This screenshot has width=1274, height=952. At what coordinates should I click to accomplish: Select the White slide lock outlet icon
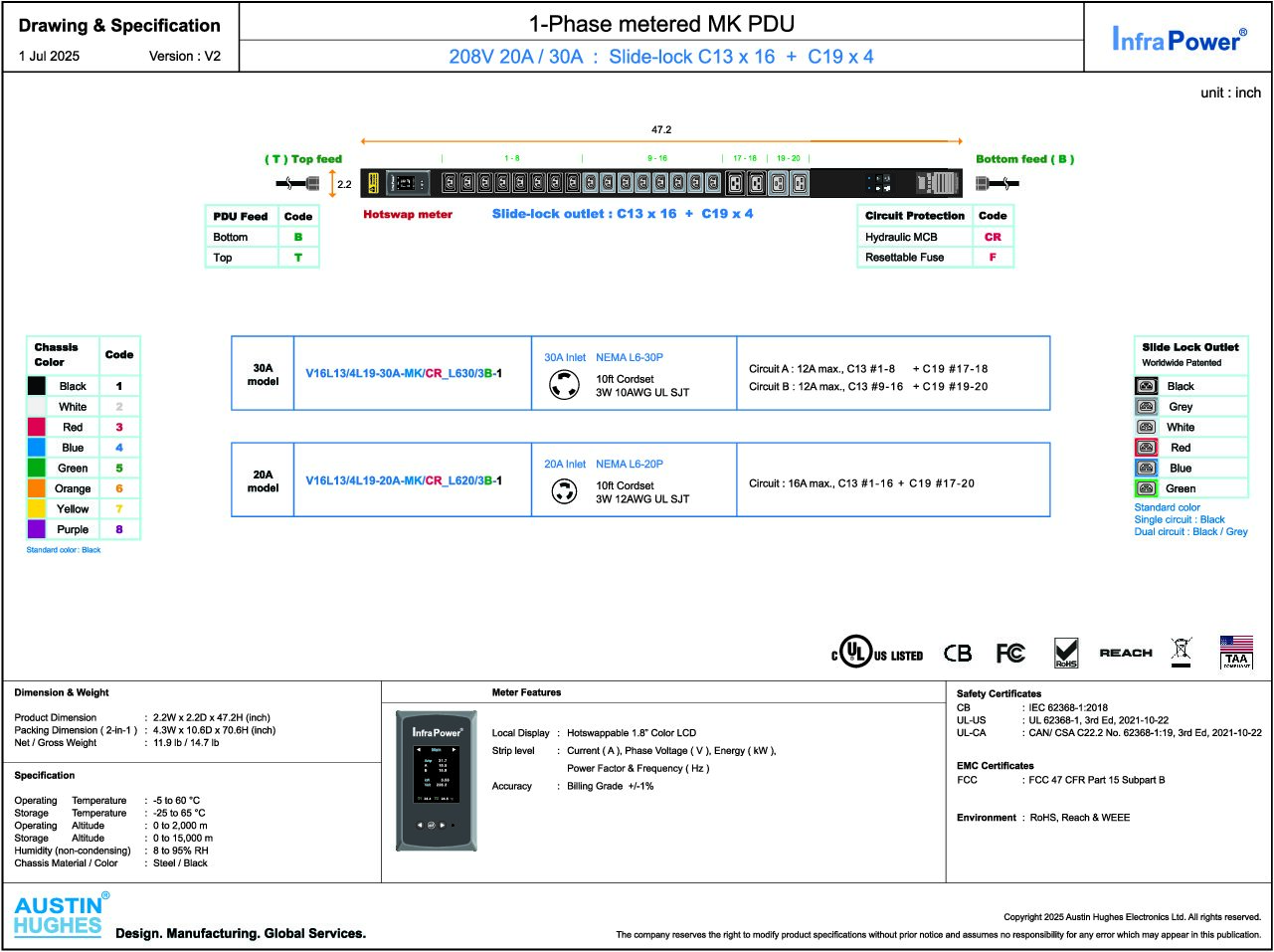pyautogui.click(x=1147, y=427)
